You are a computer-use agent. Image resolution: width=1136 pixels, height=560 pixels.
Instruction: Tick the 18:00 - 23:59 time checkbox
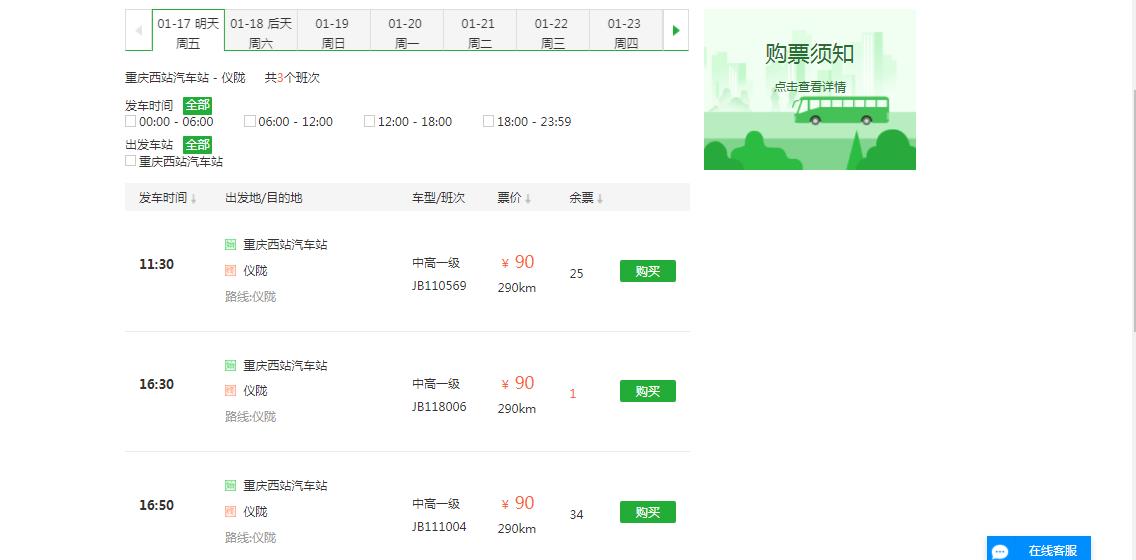[489, 122]
